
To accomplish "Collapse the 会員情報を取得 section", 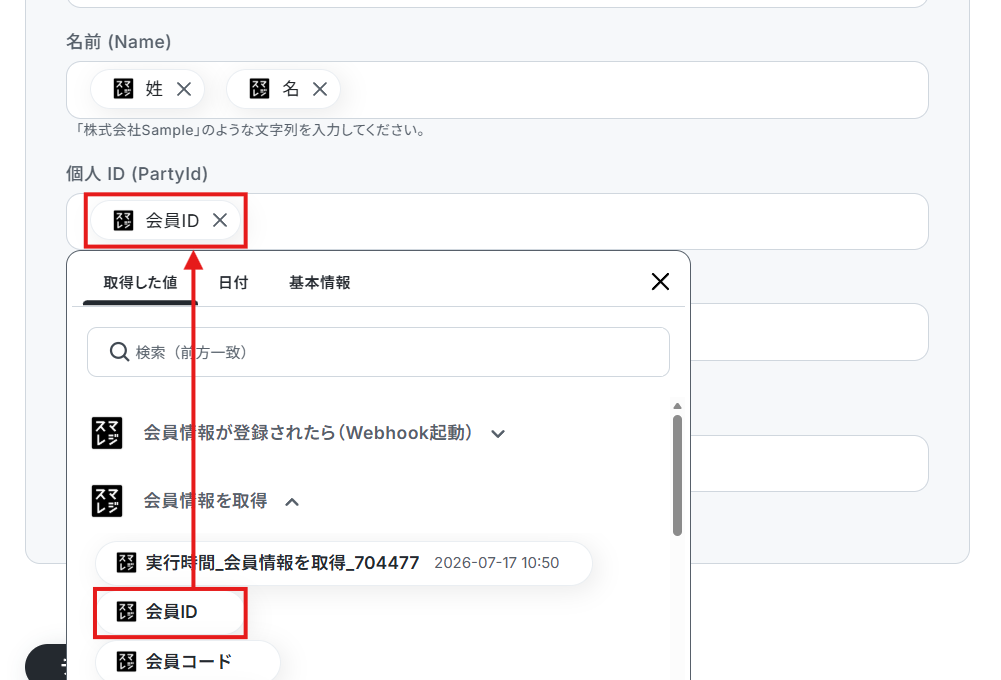I will pos(292,502).
